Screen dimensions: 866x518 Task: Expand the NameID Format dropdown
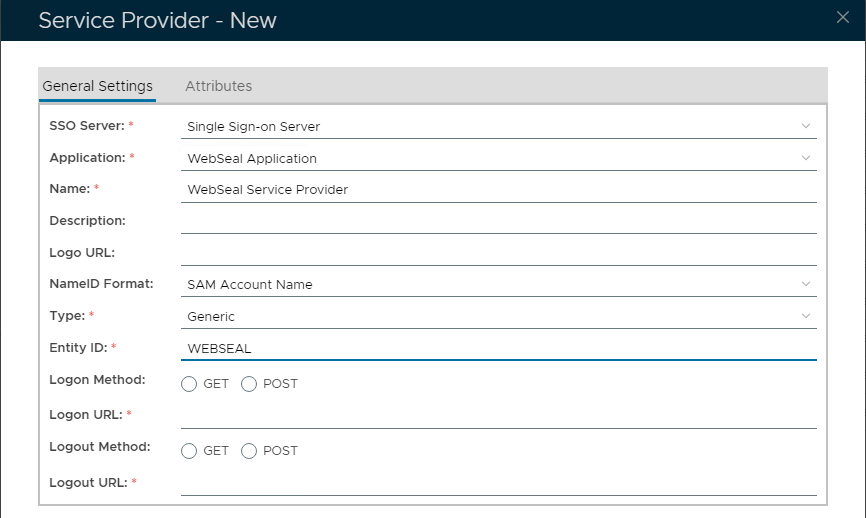[806, 284]
